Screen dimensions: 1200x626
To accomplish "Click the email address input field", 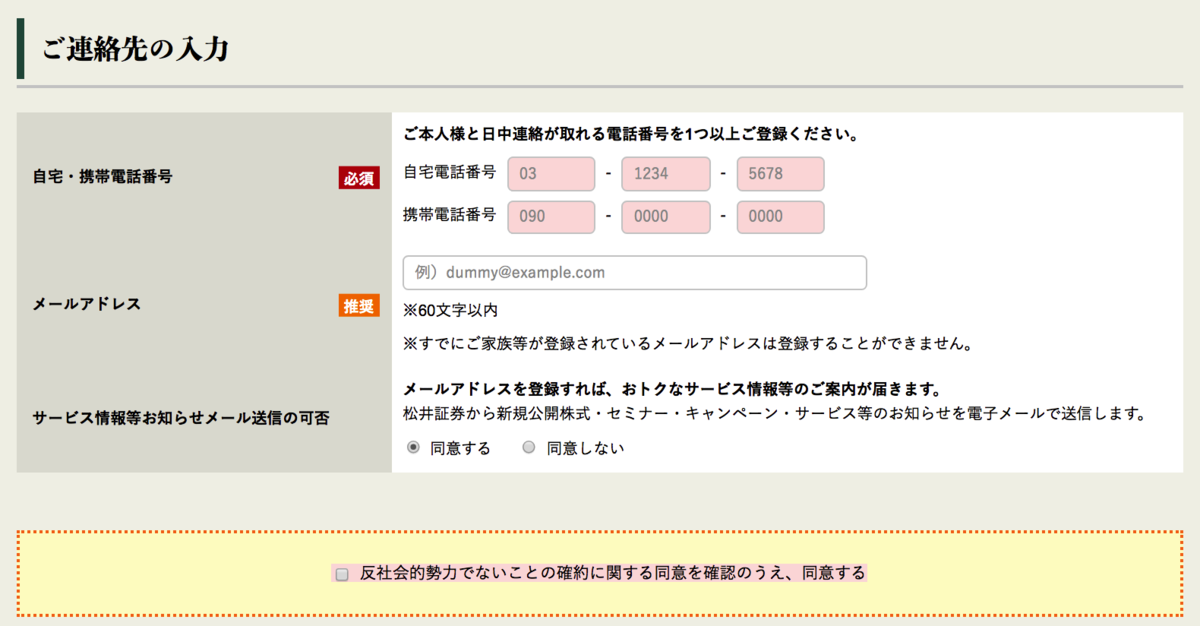I will click(635, 273).
